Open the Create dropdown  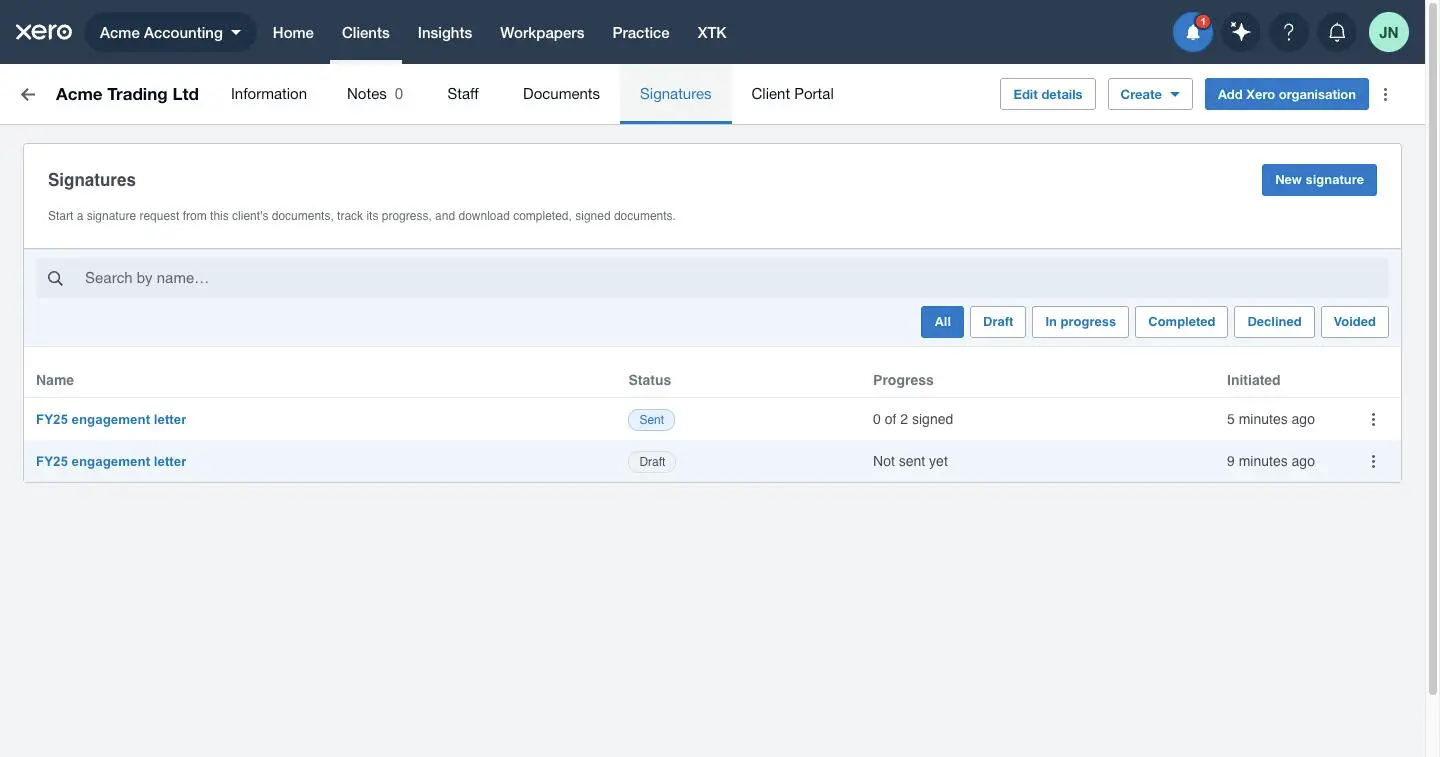(x=1150, y=94)
